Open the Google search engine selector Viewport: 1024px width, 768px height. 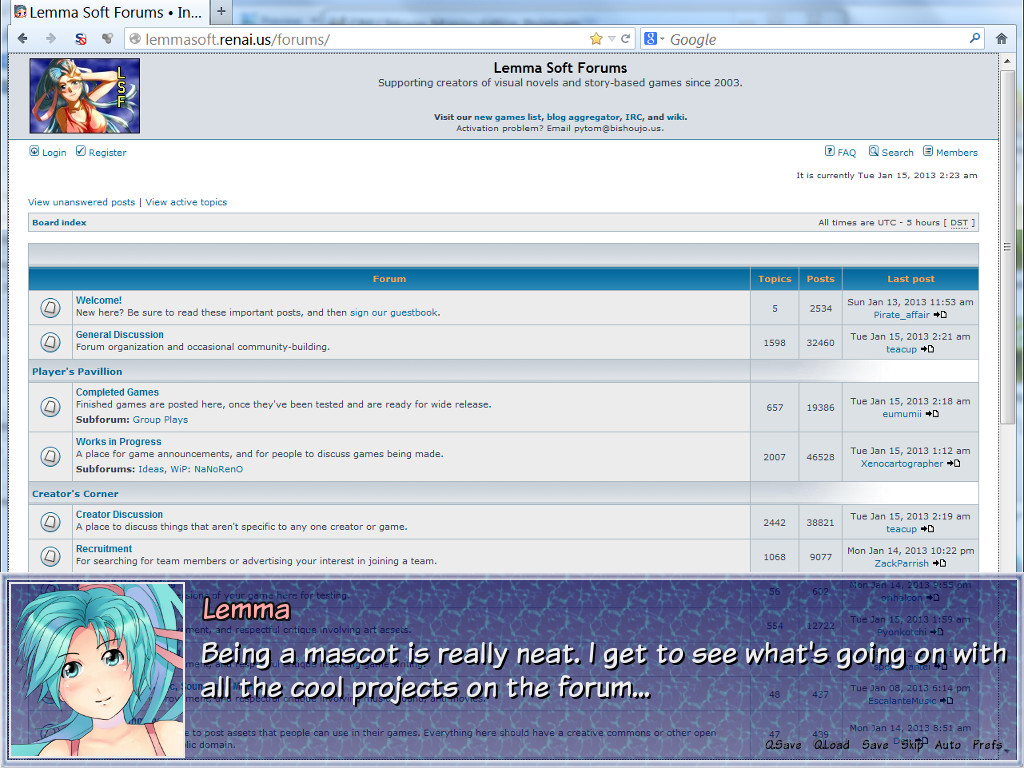coord(654,39)
